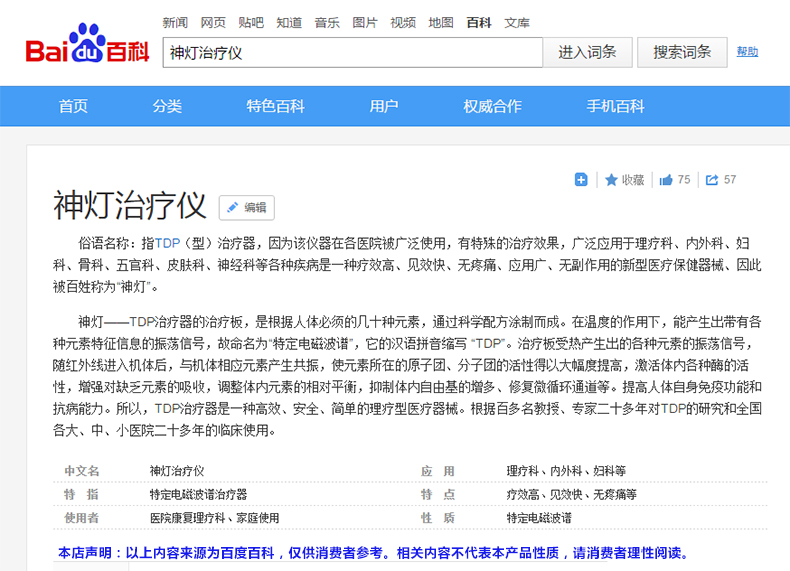Go to 首页 in blue navigation bar
The image size is (790, 571).
pos(73,106)
